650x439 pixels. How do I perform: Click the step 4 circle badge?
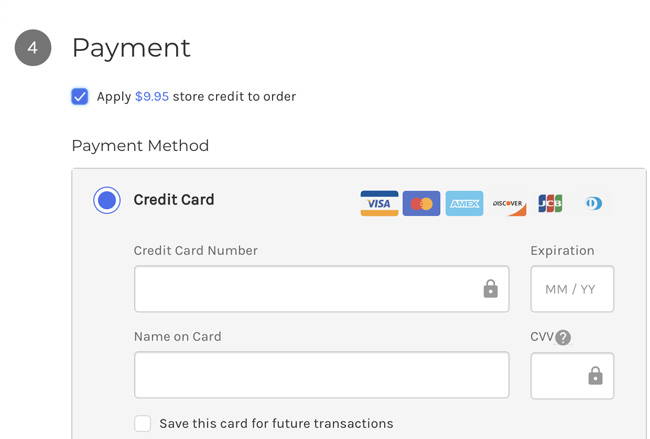click(x=33, y=48)
